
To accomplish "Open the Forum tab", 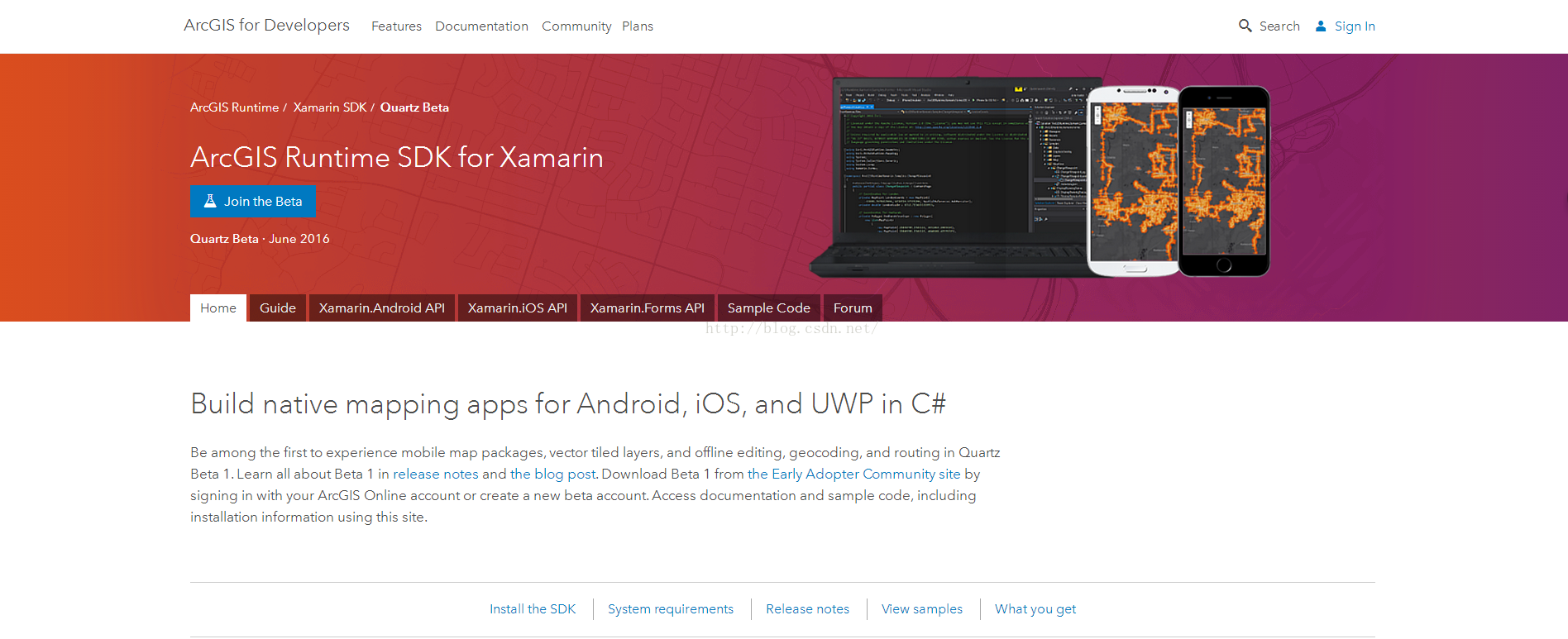I will [x=852, y=308].
